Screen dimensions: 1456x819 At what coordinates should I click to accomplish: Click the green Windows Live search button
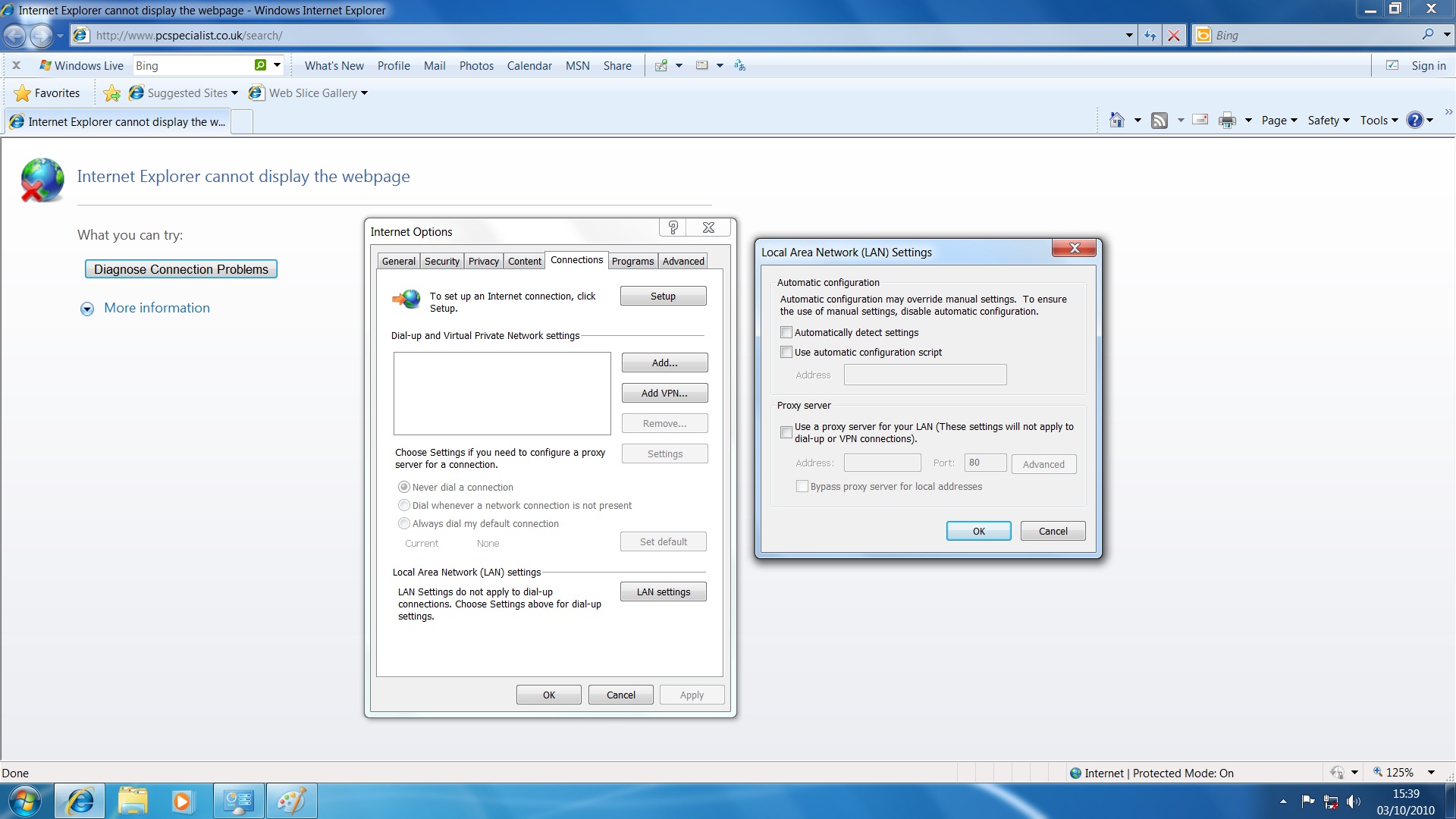(x=260, y=65)
